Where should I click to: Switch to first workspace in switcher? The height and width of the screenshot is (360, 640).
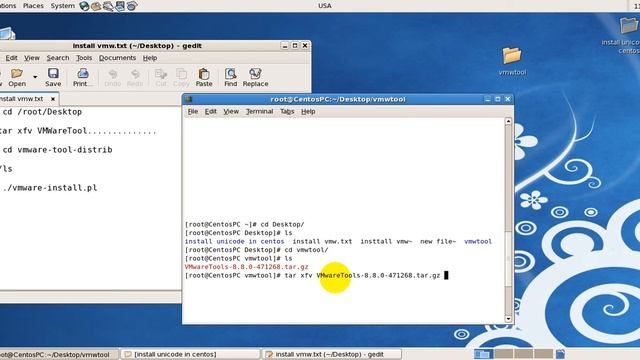pos(484,354)
